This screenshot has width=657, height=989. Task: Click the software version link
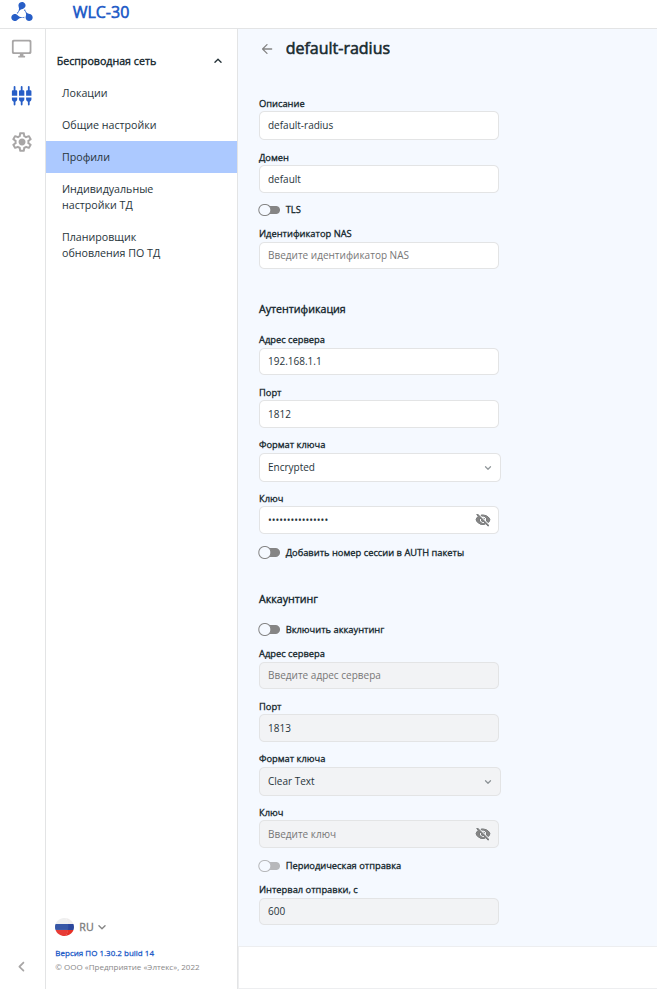[105, 953]
